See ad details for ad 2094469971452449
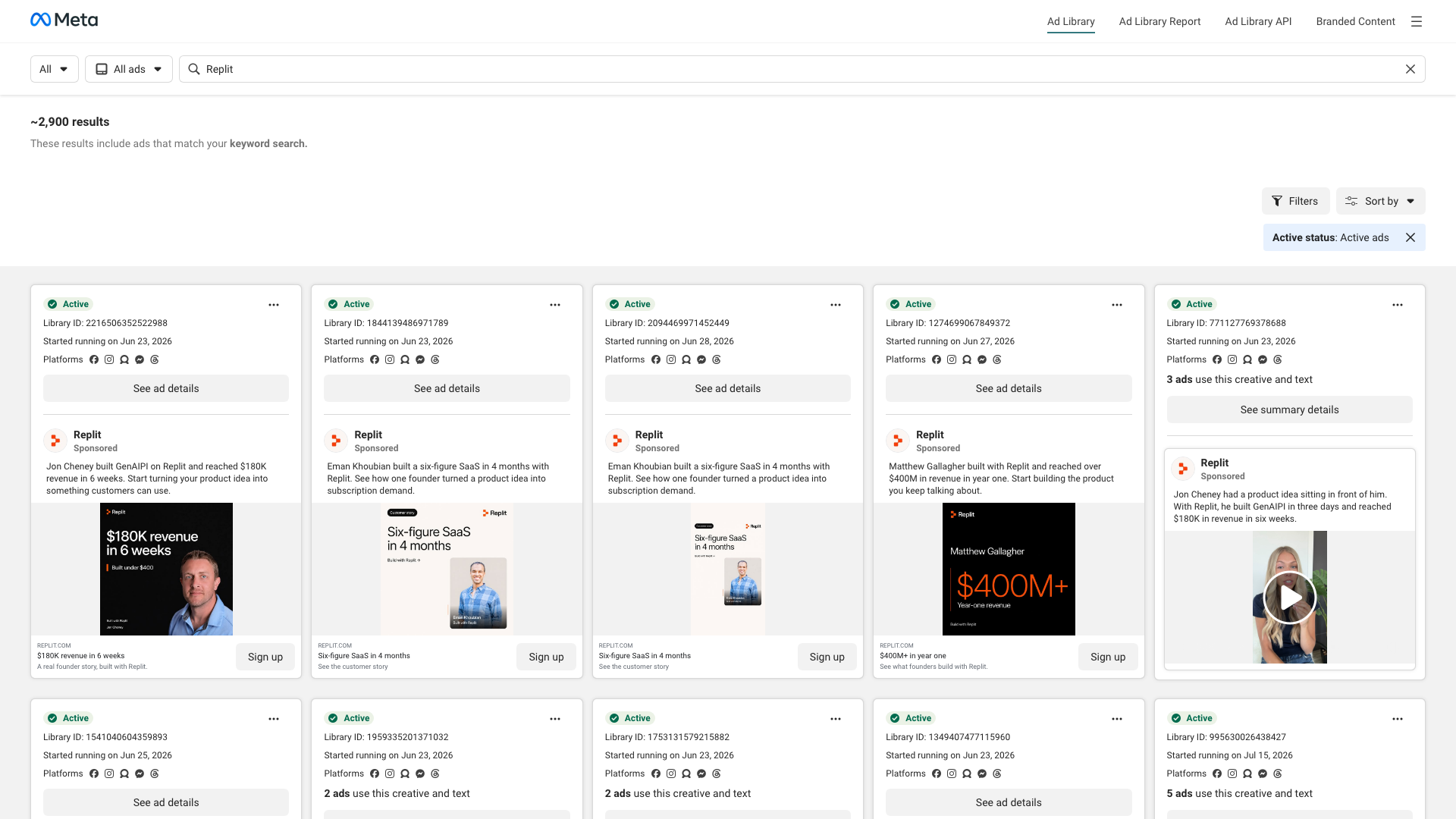1456x819 pixels. click(728, 388)
